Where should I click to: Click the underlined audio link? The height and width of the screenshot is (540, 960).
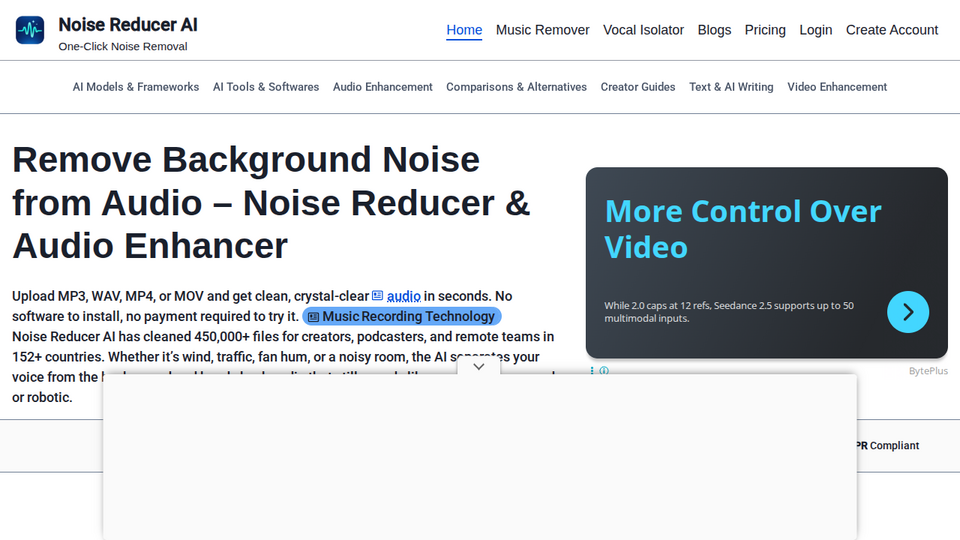tap(403, 296)
